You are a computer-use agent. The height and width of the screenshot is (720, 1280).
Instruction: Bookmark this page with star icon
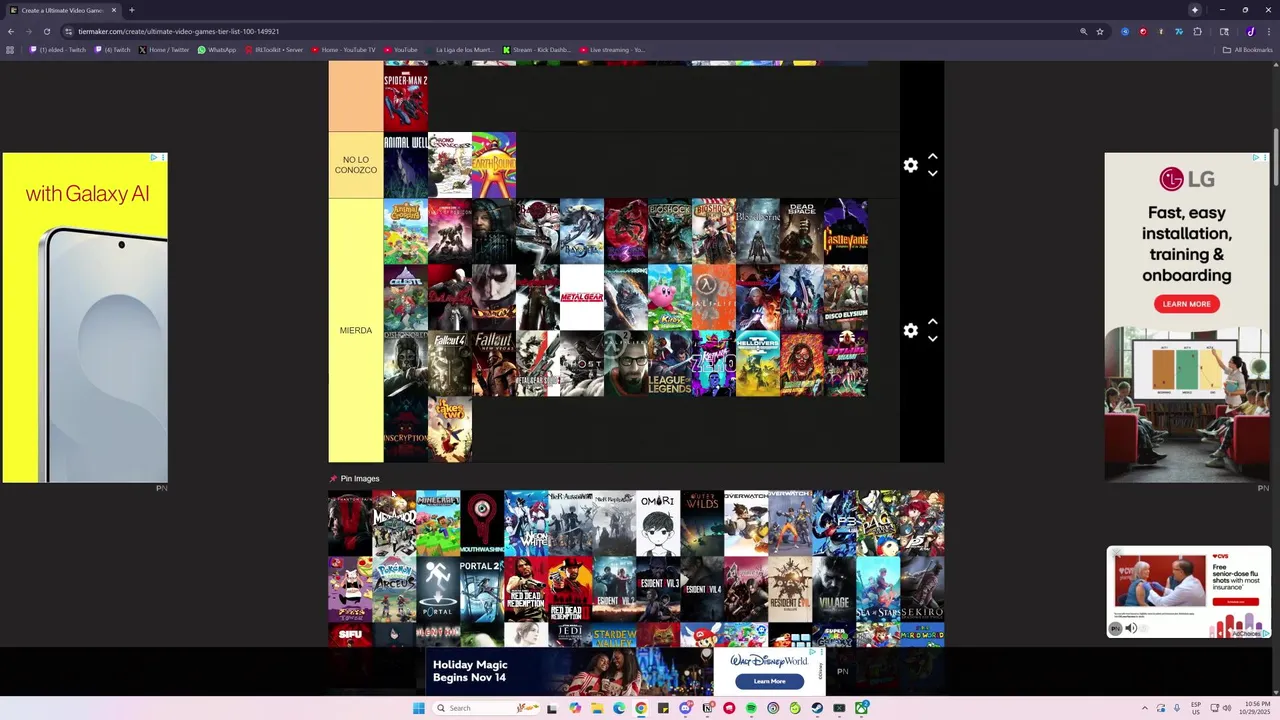tap(1100, 31)
